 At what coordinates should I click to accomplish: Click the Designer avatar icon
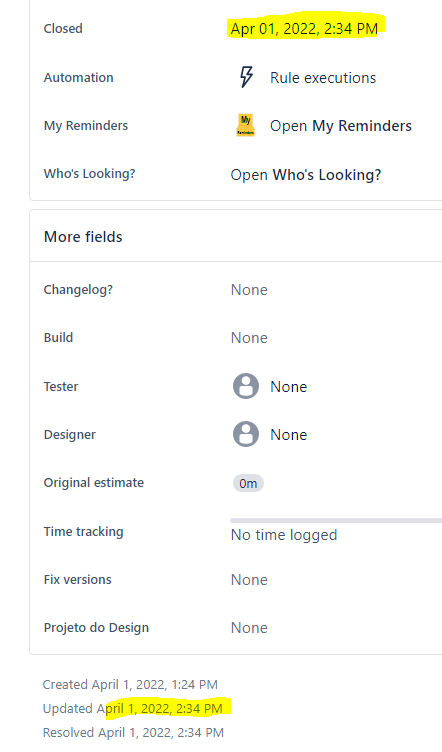246,434
